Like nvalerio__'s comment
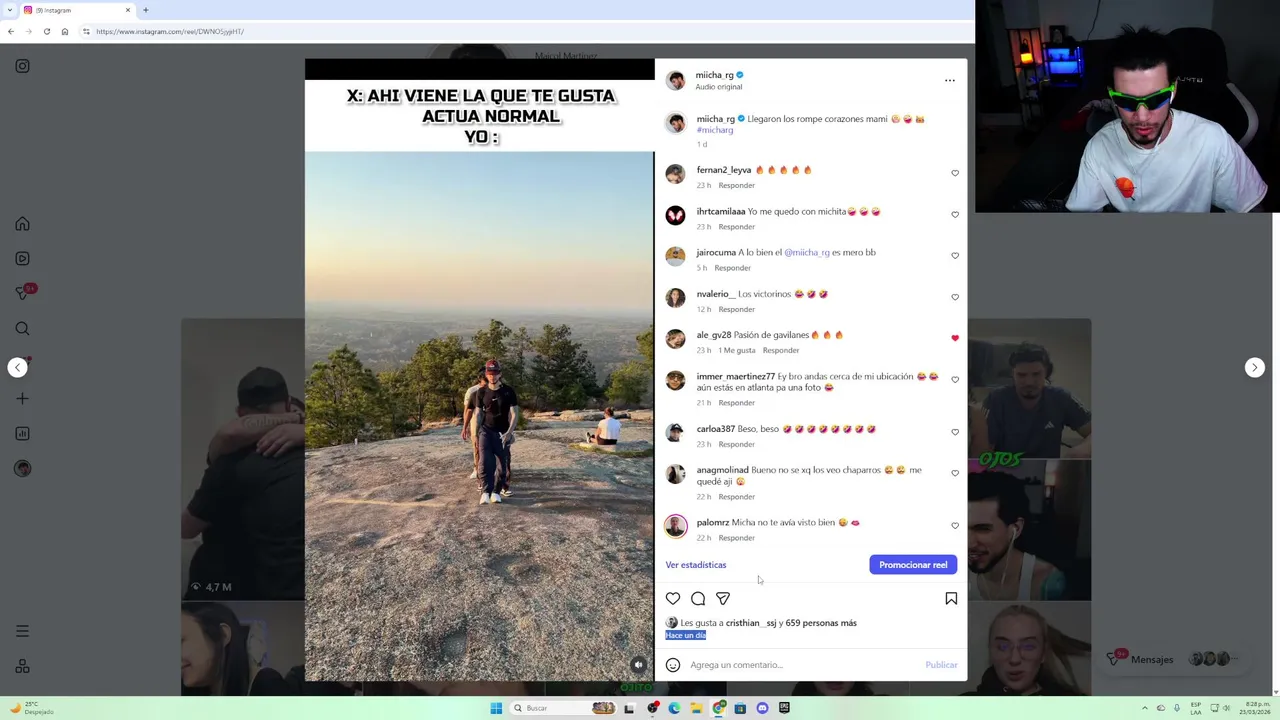 [955, 297]
